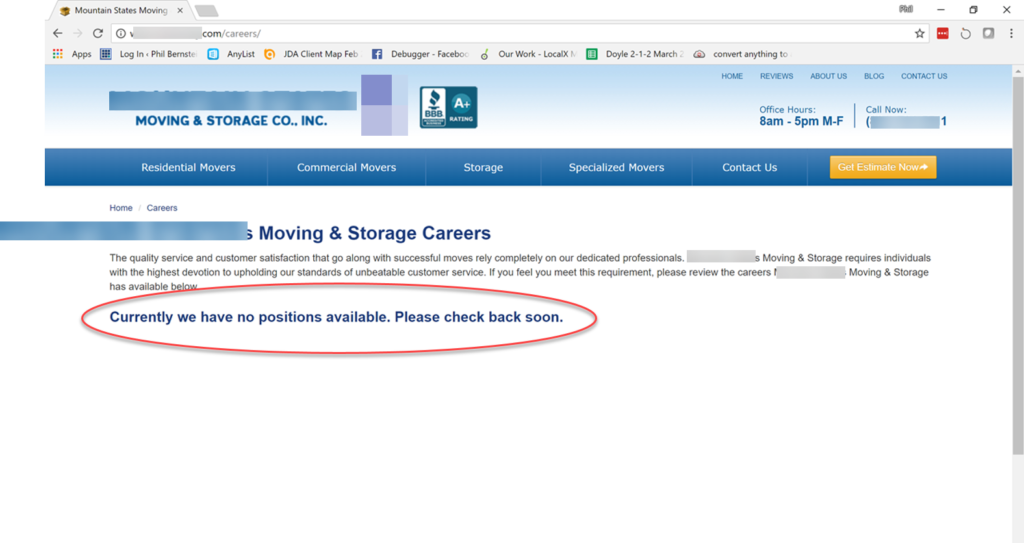Open the JDA Client Map bookmark
The image size is (1024, 543).
[311, 54]
